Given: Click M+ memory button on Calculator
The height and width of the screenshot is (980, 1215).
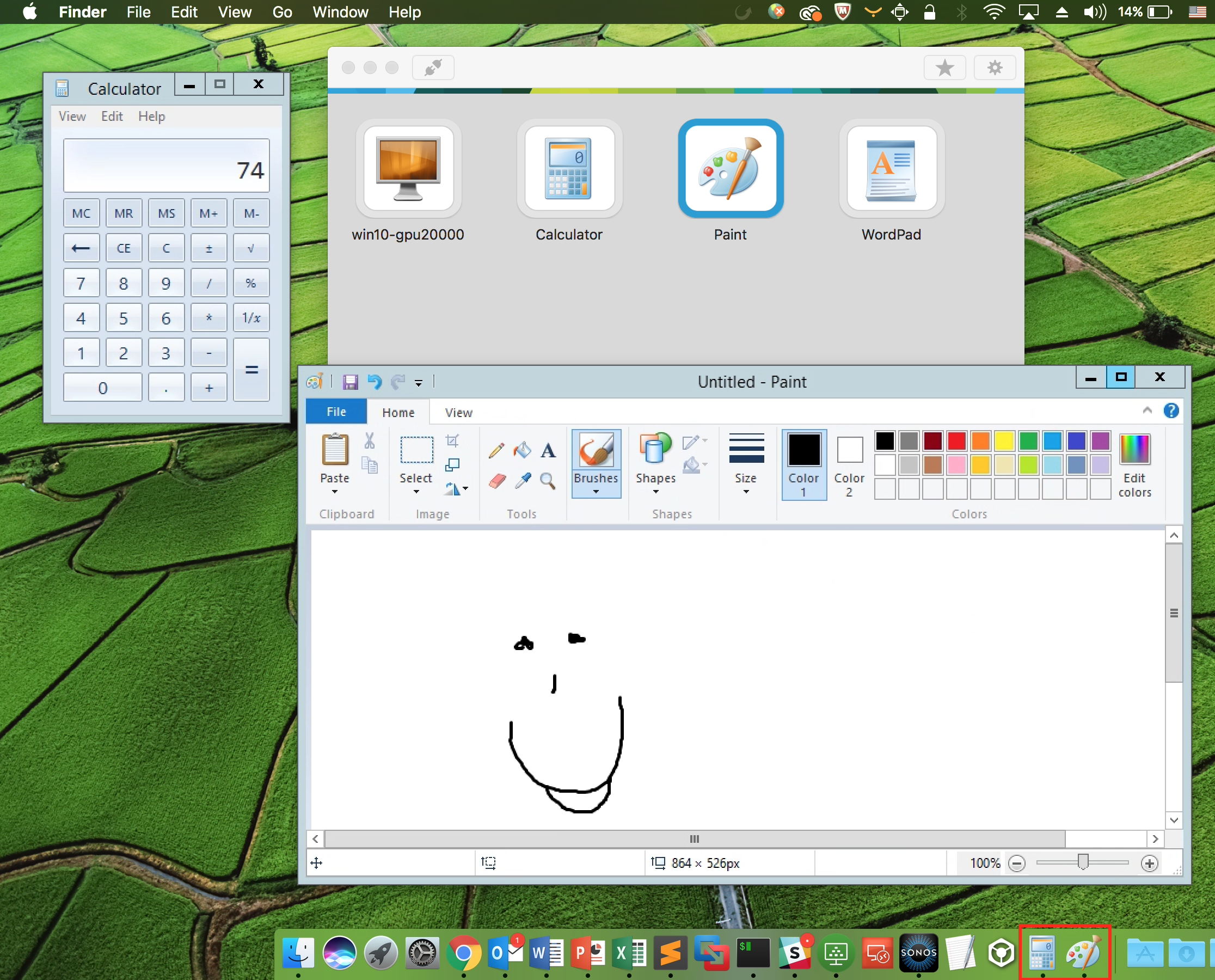Looking at the screenshot, I should tap(208, 213).
